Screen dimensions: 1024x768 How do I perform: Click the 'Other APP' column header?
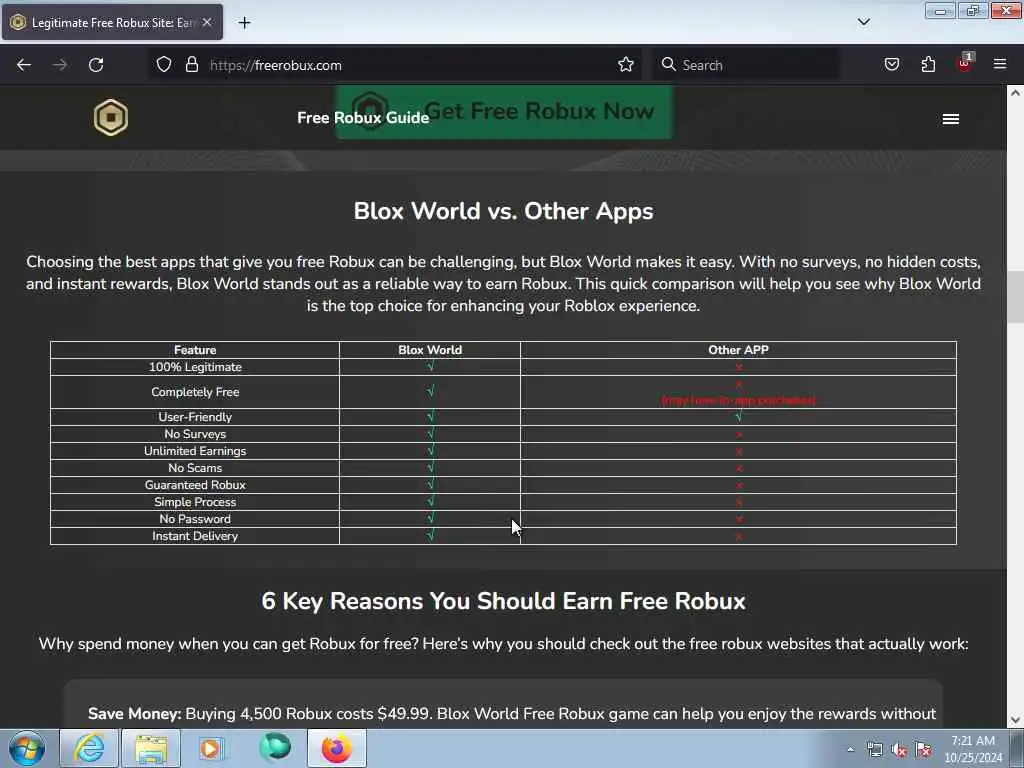click(738, 350)
